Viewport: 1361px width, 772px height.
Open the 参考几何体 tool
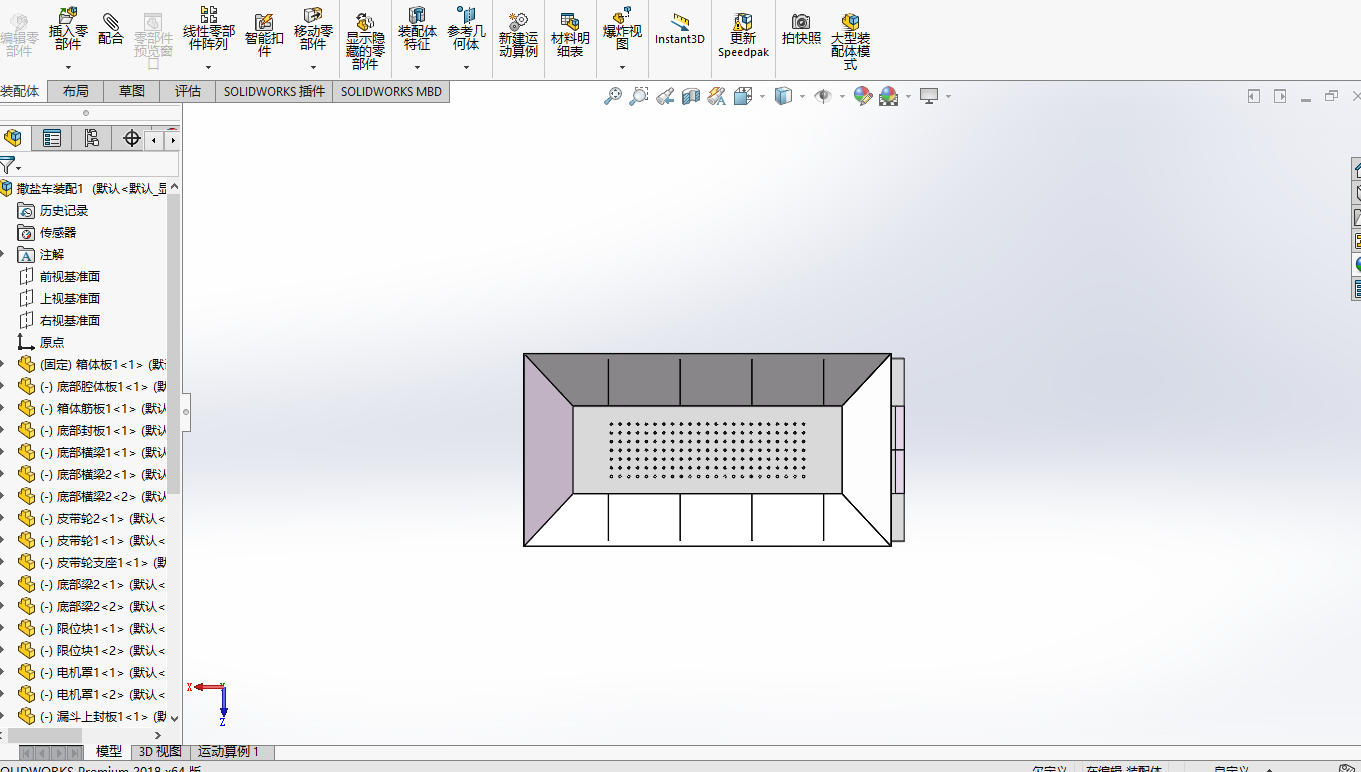click(x=466, y=28)
